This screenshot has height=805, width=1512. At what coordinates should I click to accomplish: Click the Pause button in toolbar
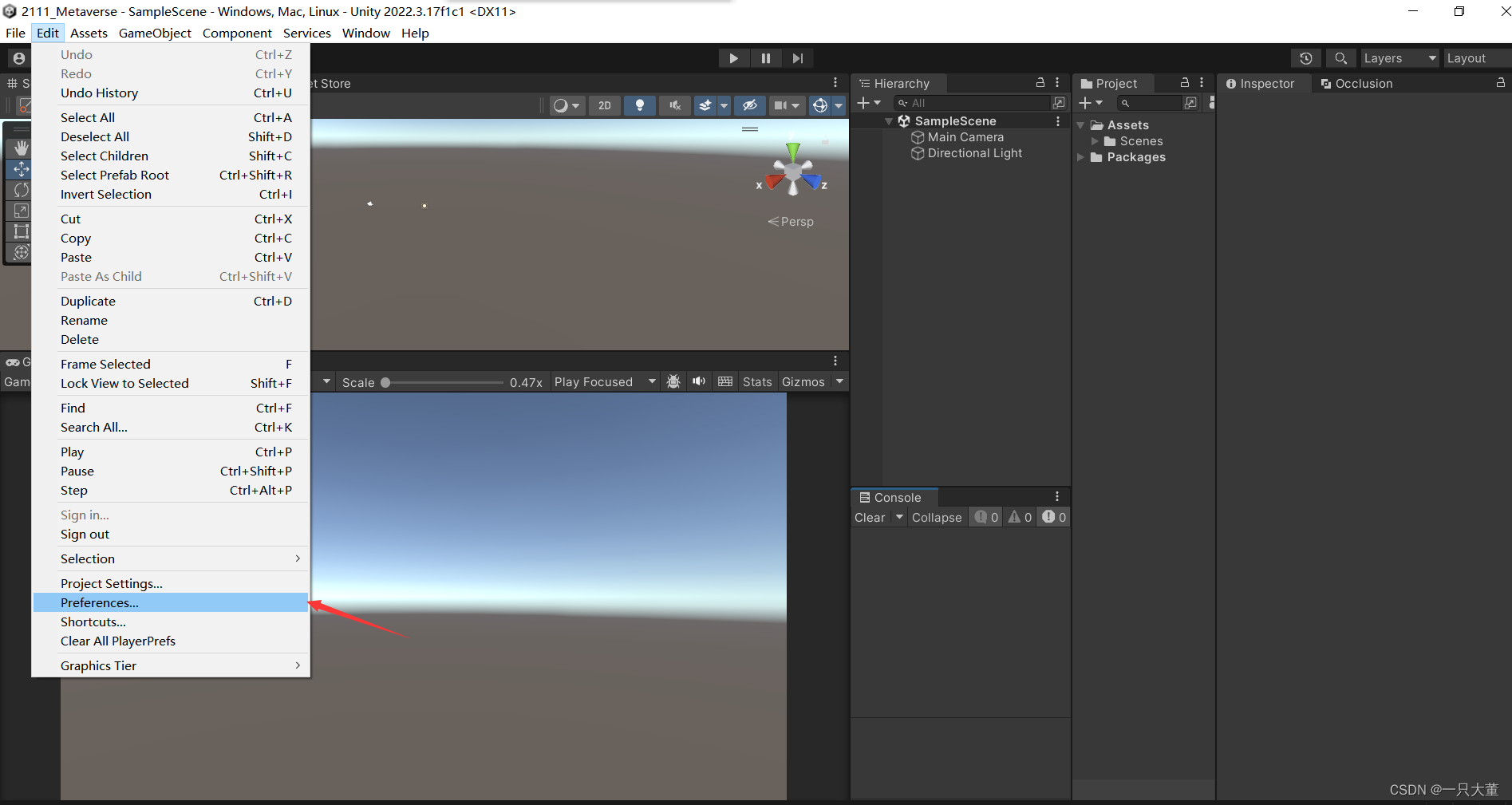pyautogui.click(x=765, y=58)
